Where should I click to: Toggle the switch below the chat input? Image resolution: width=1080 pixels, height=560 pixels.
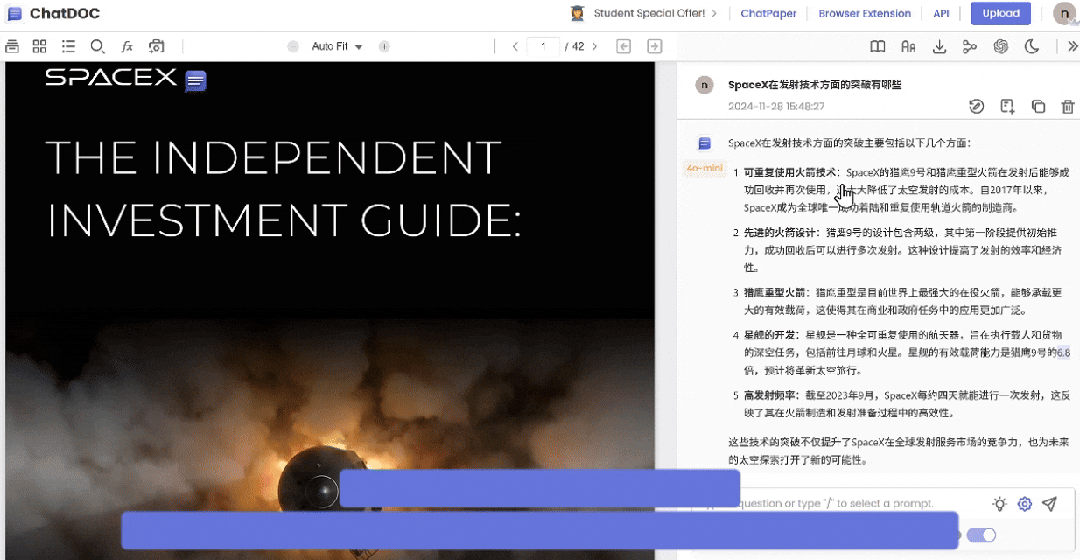click(x=981, y=535)
